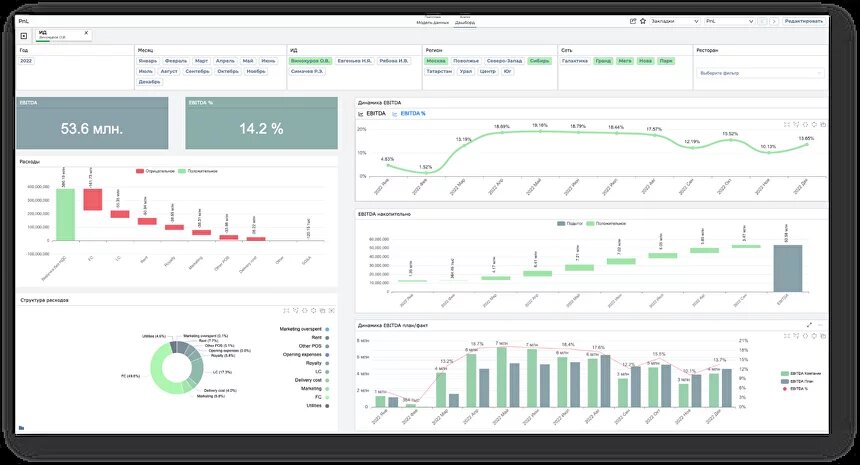Click second toolbar icon on план/факт chart

[x=796, y=336]
